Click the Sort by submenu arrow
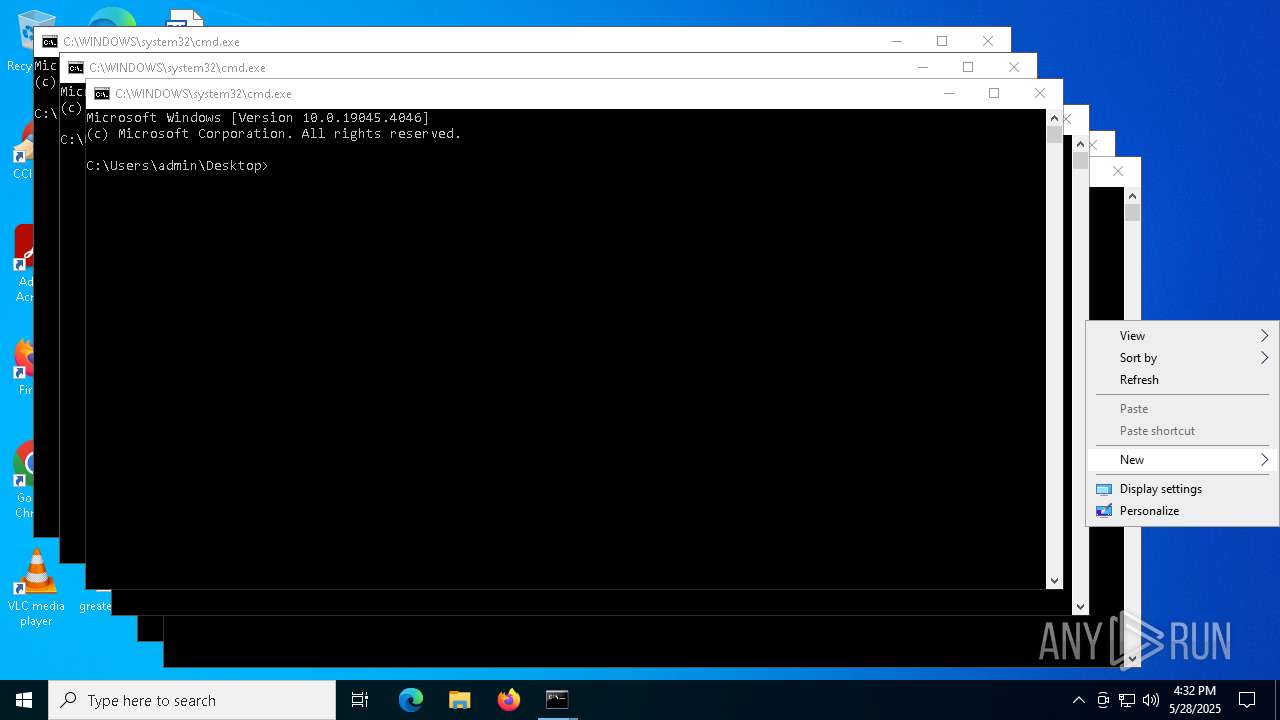 click(1264, 358)
